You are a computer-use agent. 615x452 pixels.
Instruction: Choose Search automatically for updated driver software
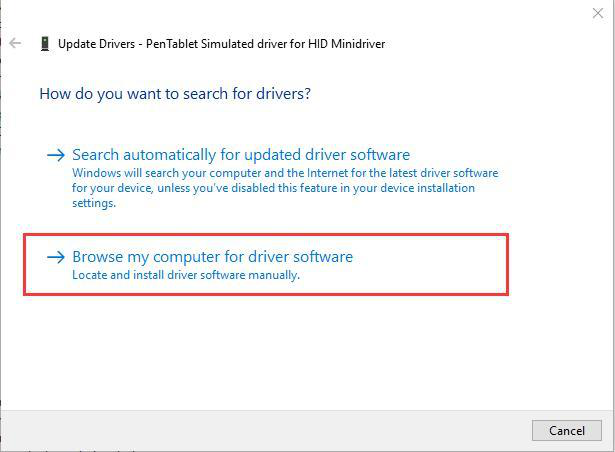[x=241, y=155]
